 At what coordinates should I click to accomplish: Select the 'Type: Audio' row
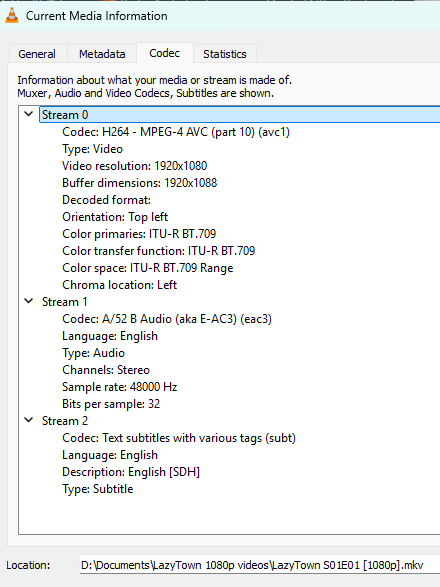94,353
